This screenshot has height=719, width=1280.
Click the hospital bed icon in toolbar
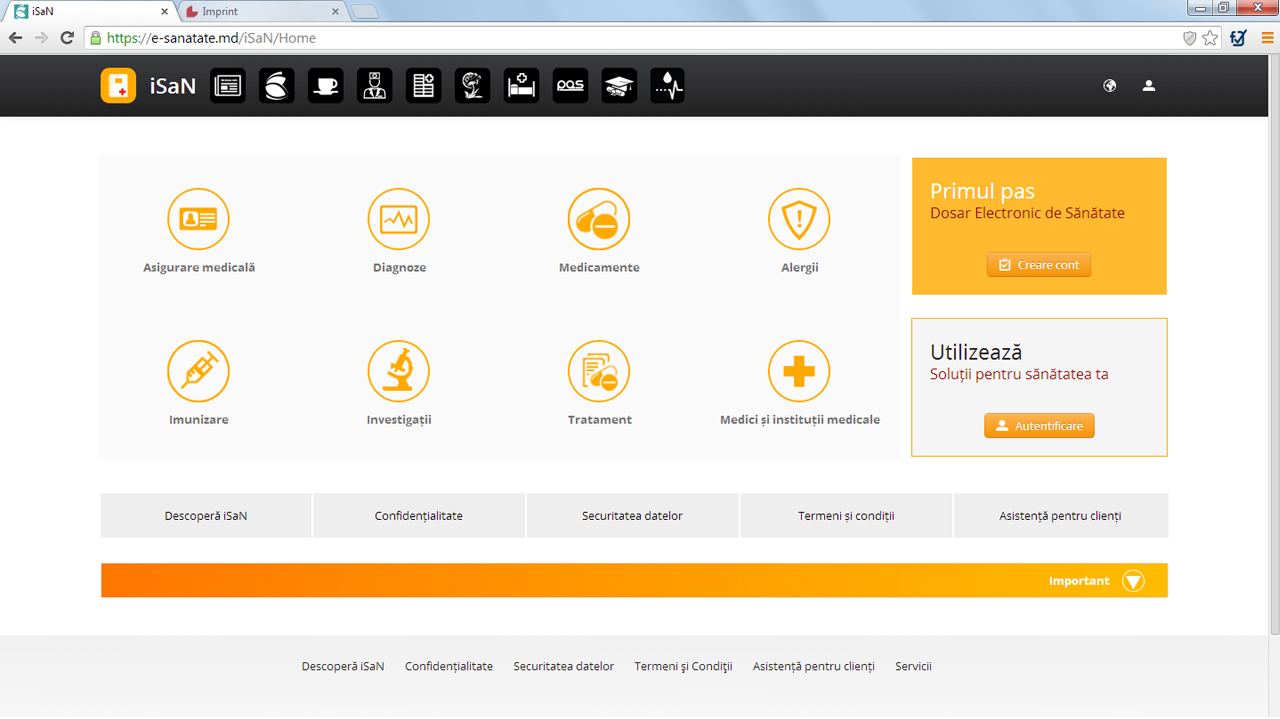[x=521, y=86]
